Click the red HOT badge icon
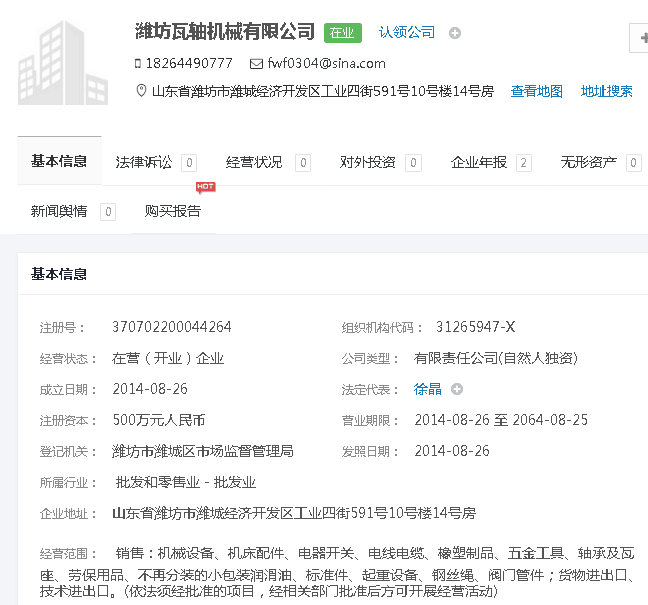648x605 pixels. [x=205, y=187]
